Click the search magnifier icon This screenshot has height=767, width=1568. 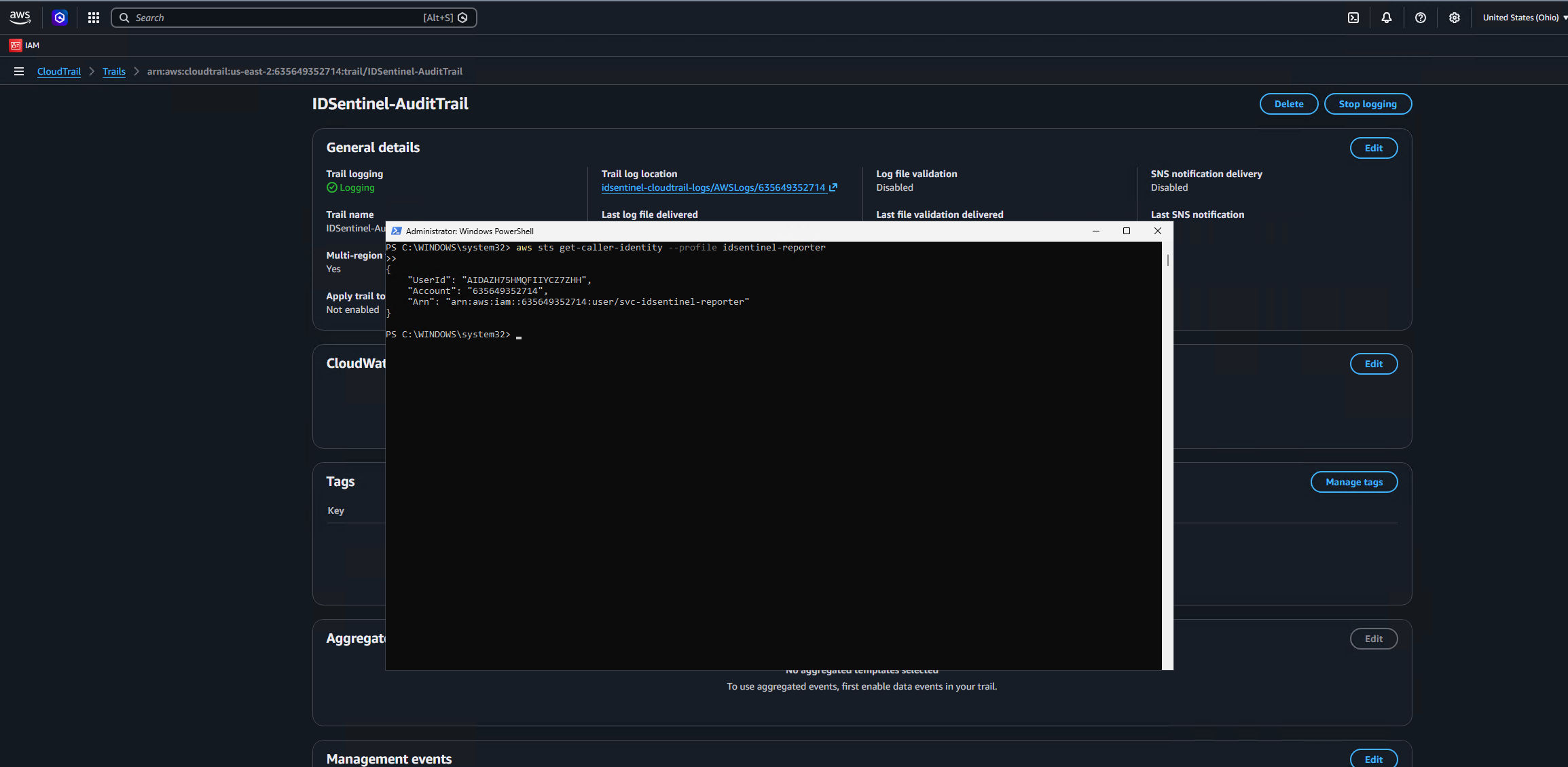point(124,18)
